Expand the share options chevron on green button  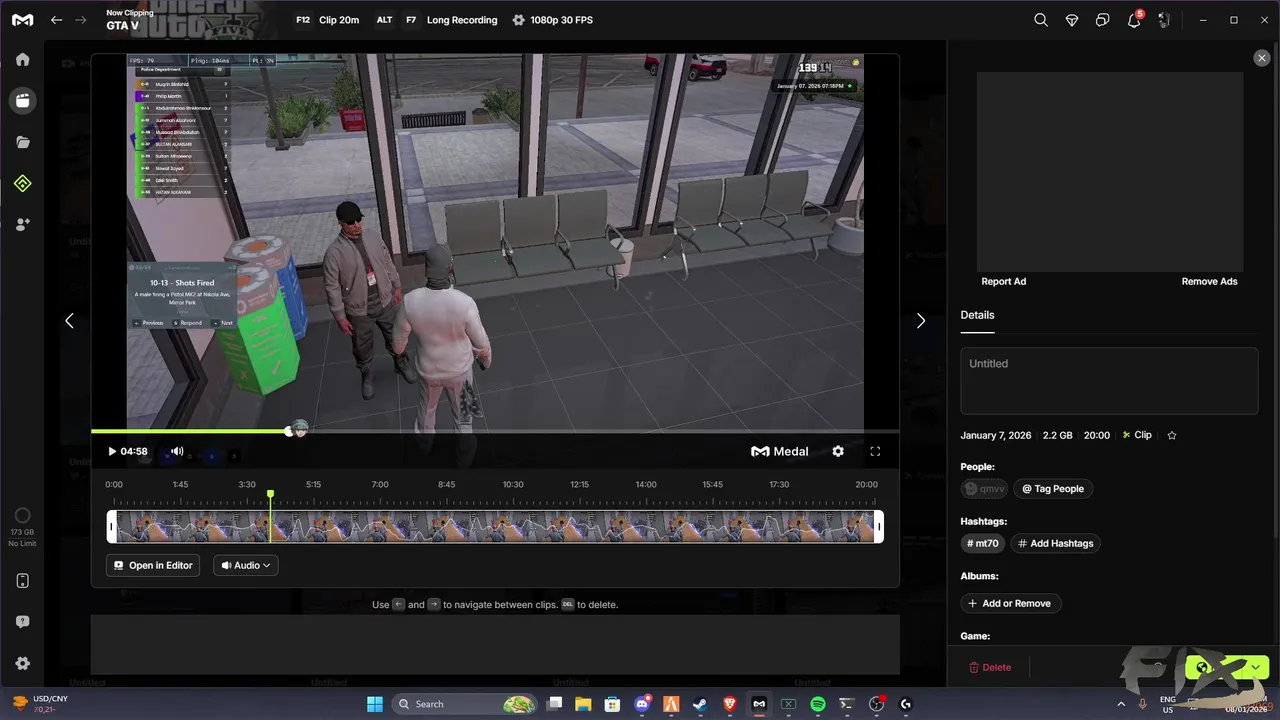coord(1256,667)
